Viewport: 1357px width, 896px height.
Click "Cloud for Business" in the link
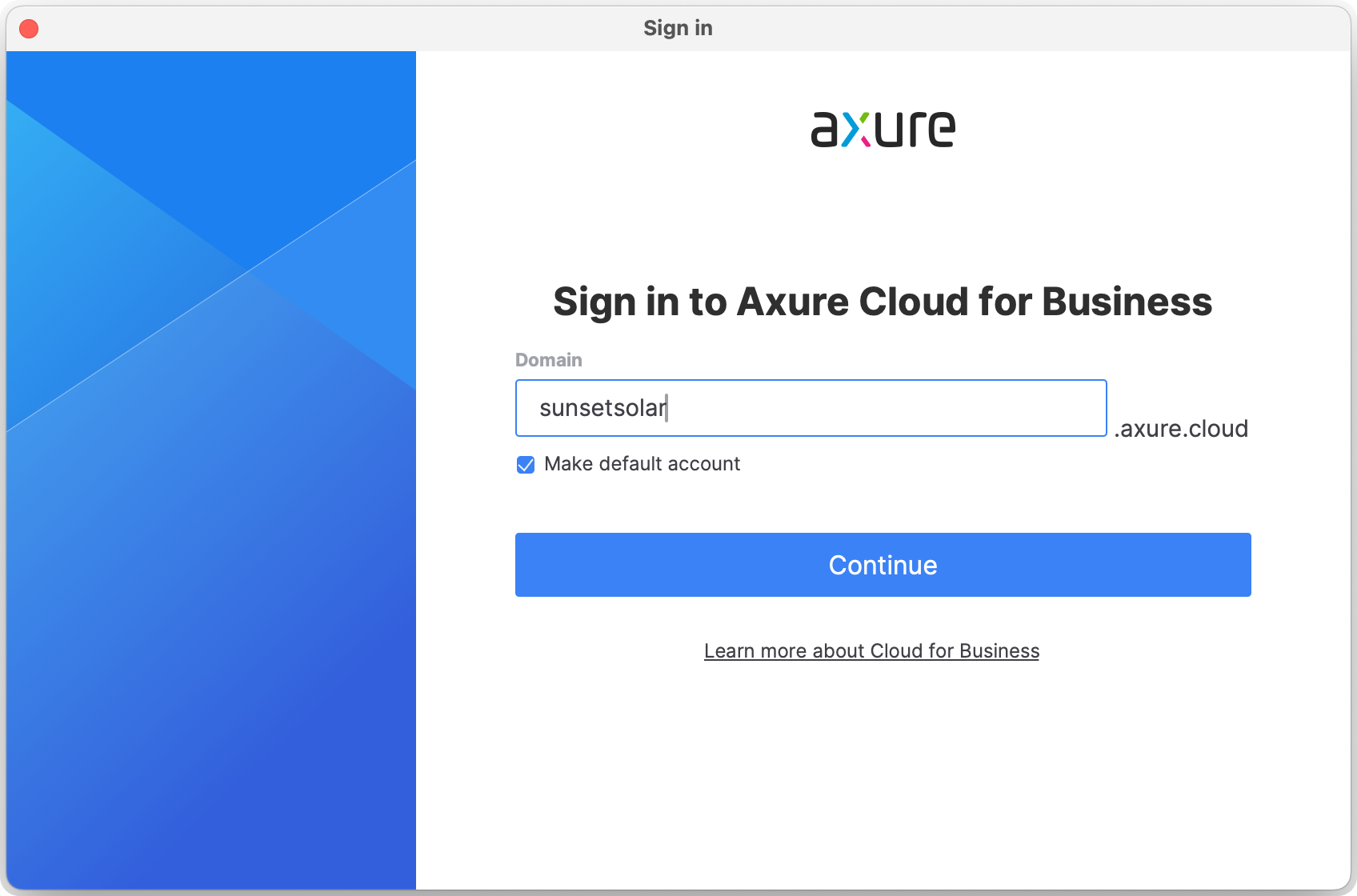(x=955, y=651)
